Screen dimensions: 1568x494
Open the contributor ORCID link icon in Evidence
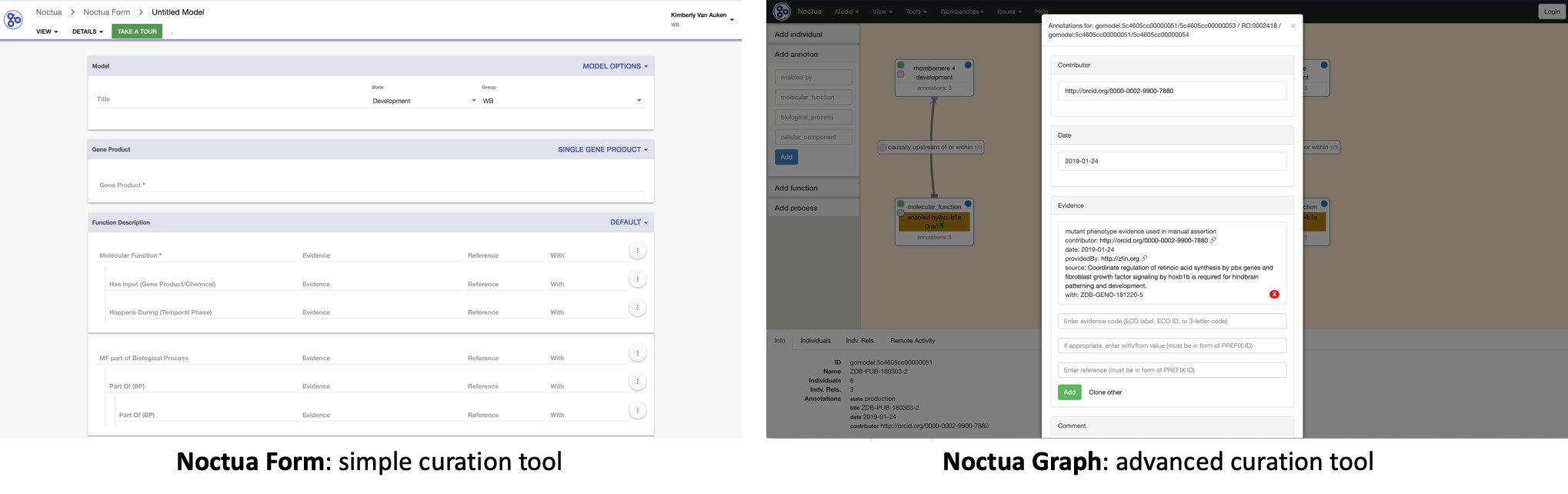pyautogui.click(x=1213, y=240)
